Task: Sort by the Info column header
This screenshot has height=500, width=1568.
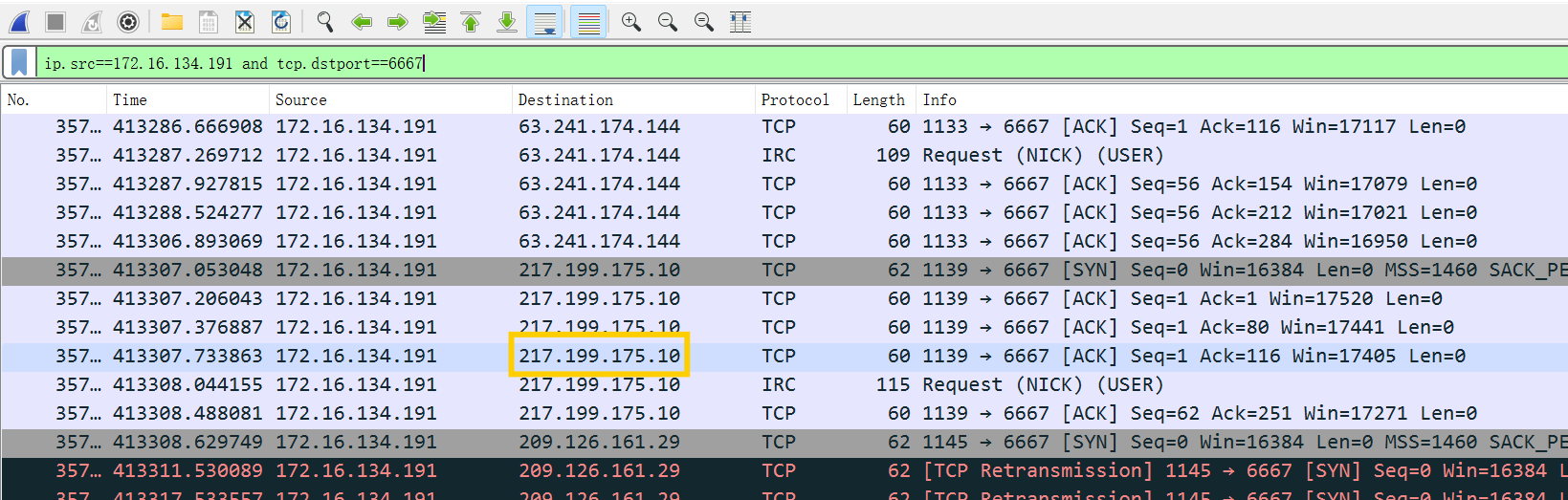Action: click(x=1242, y=99)
